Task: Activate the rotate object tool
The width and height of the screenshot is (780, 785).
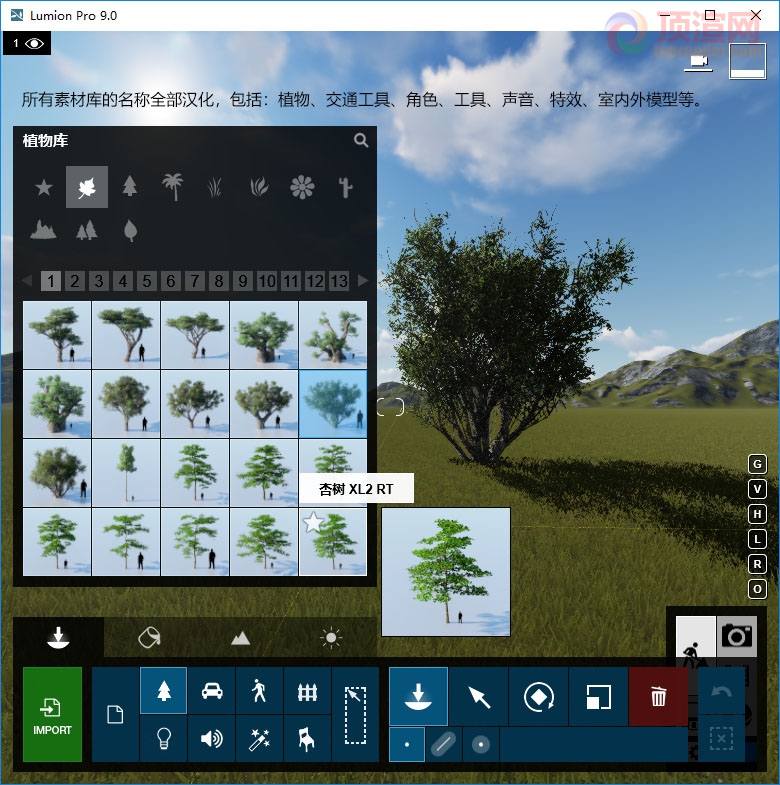Action: pos(539,696)
